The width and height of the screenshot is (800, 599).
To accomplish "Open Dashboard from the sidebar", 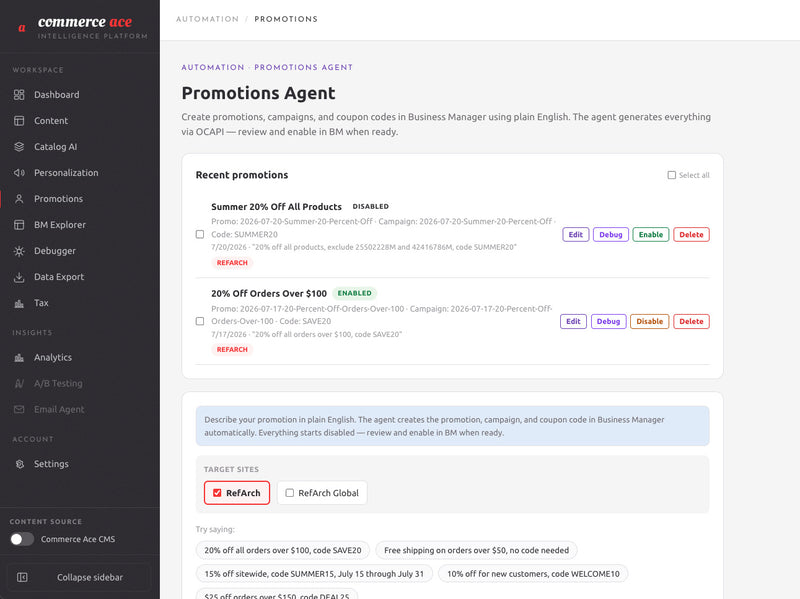I will [57, 95].
